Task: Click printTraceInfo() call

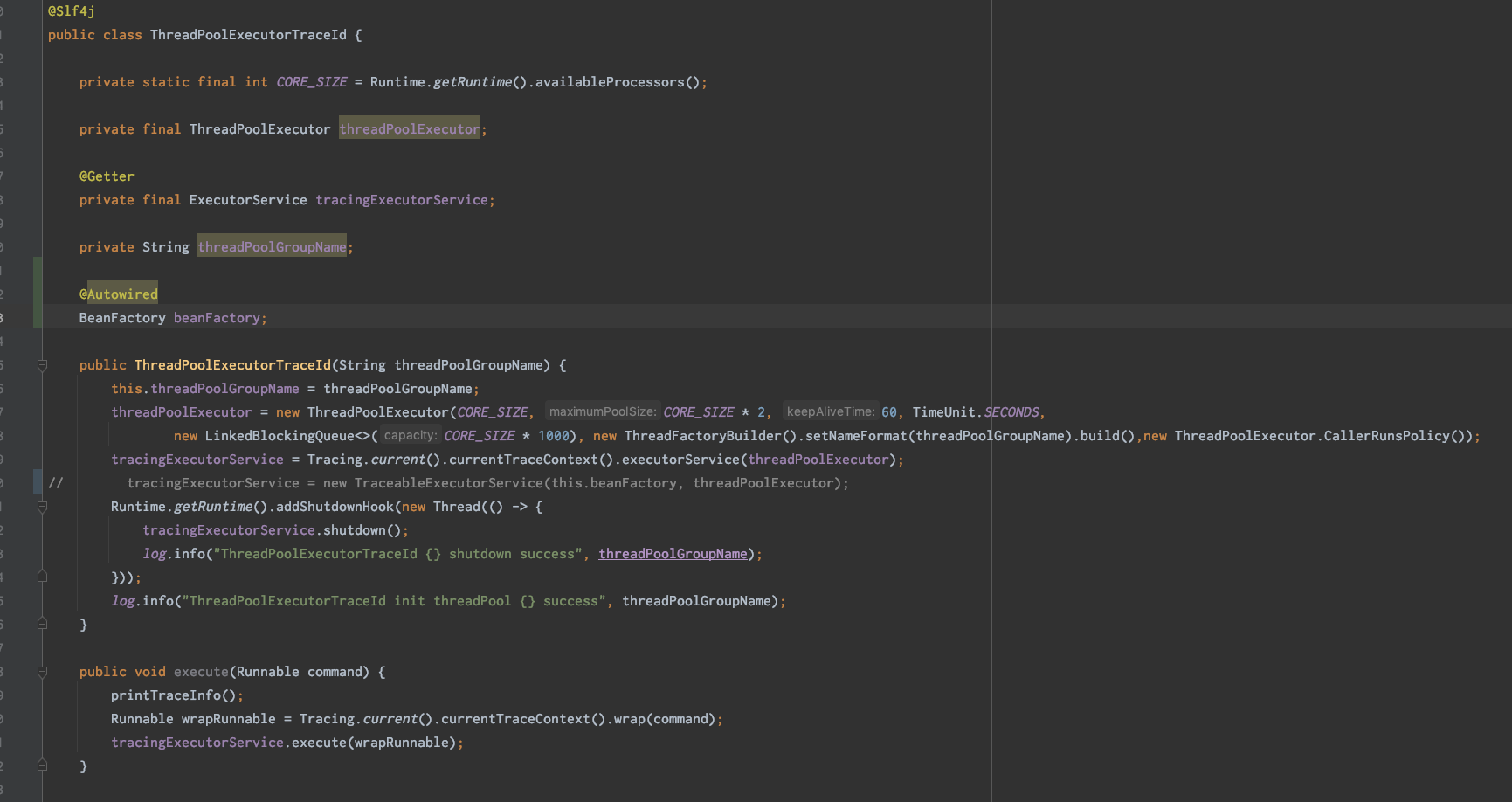Action: pos(174,695)
